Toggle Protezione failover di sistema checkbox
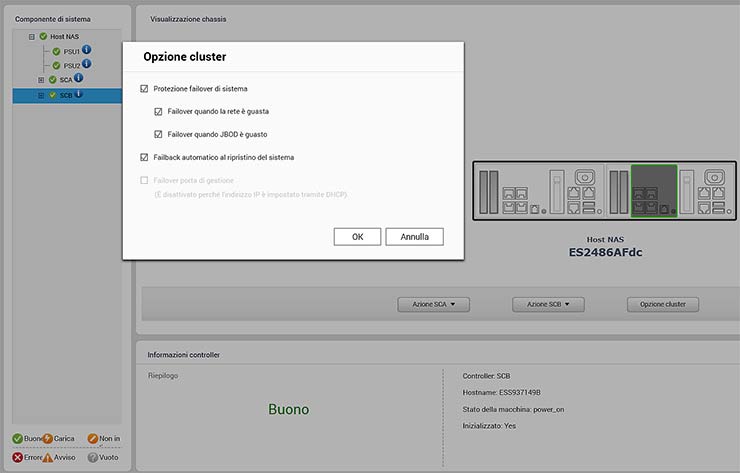This screenshot has width=740, height=473. click(x=145, y=89)
